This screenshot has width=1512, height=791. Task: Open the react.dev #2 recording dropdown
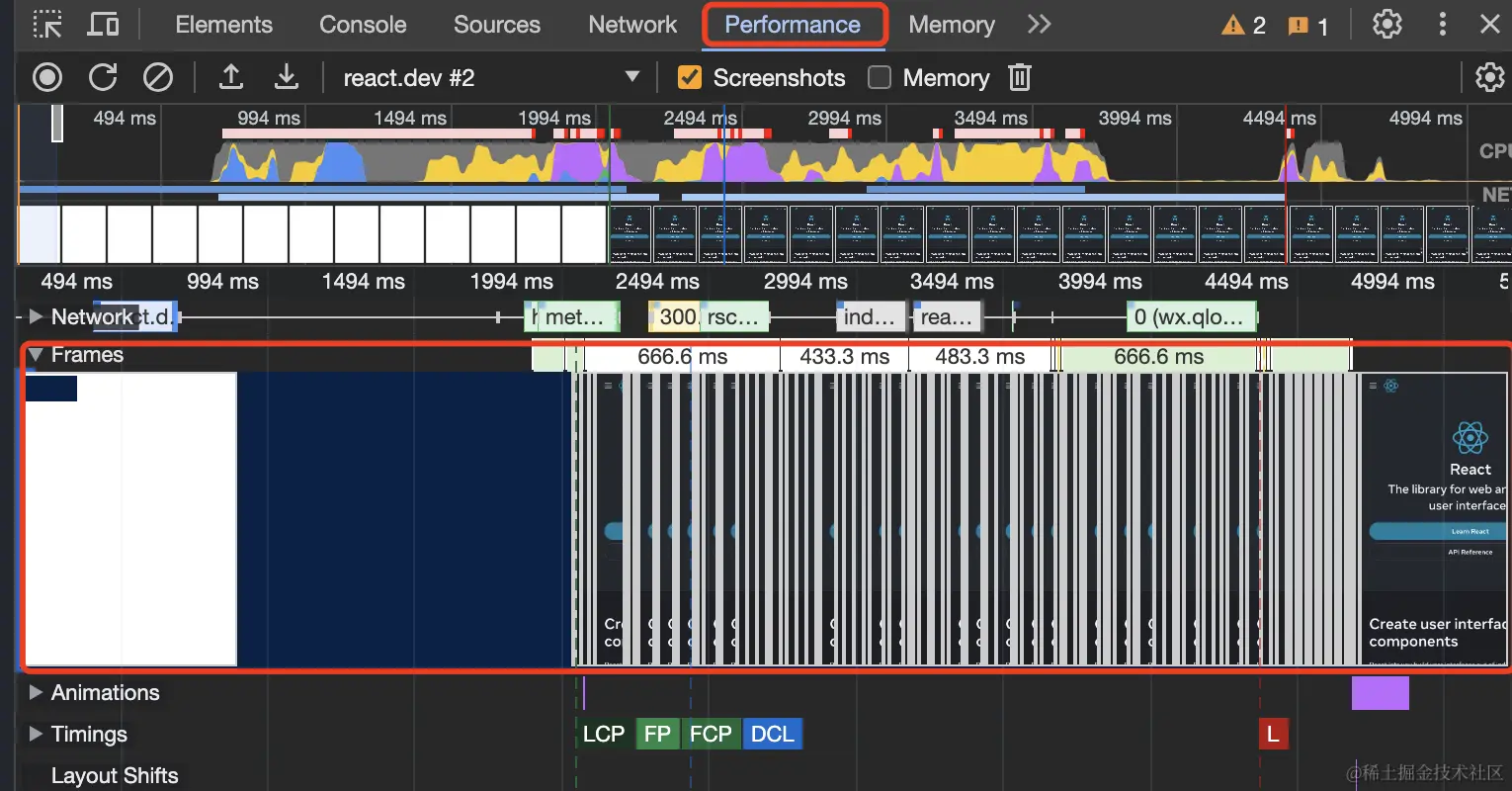point(491,77)
